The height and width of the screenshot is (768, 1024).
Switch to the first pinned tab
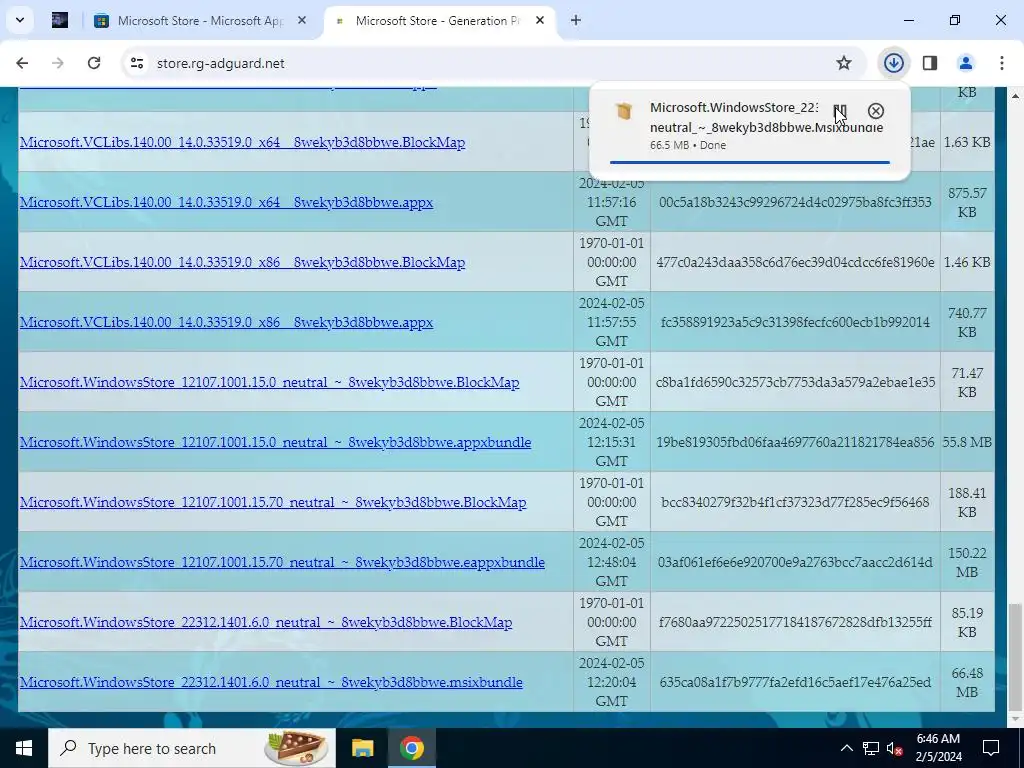[x=60, y=20]
